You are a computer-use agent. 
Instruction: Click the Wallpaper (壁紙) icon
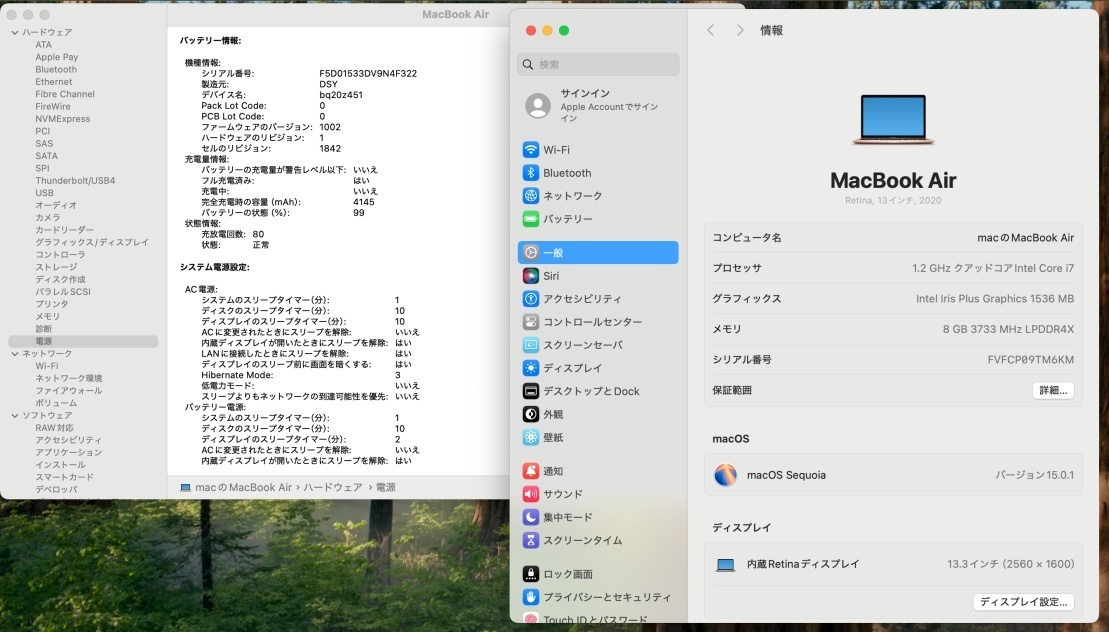[x=530, y=438]
